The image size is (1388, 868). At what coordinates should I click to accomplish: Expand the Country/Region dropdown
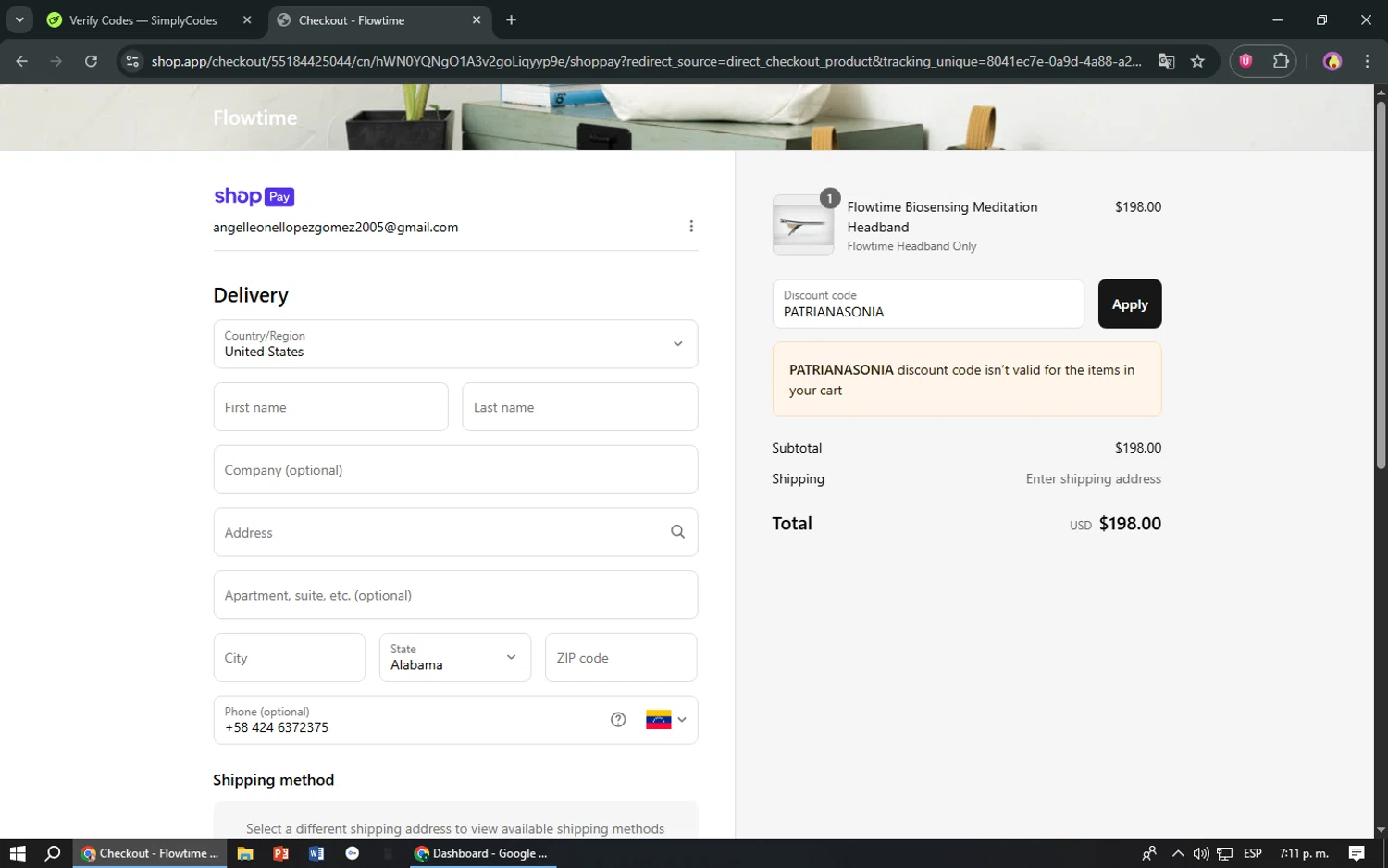pos(455,344)
